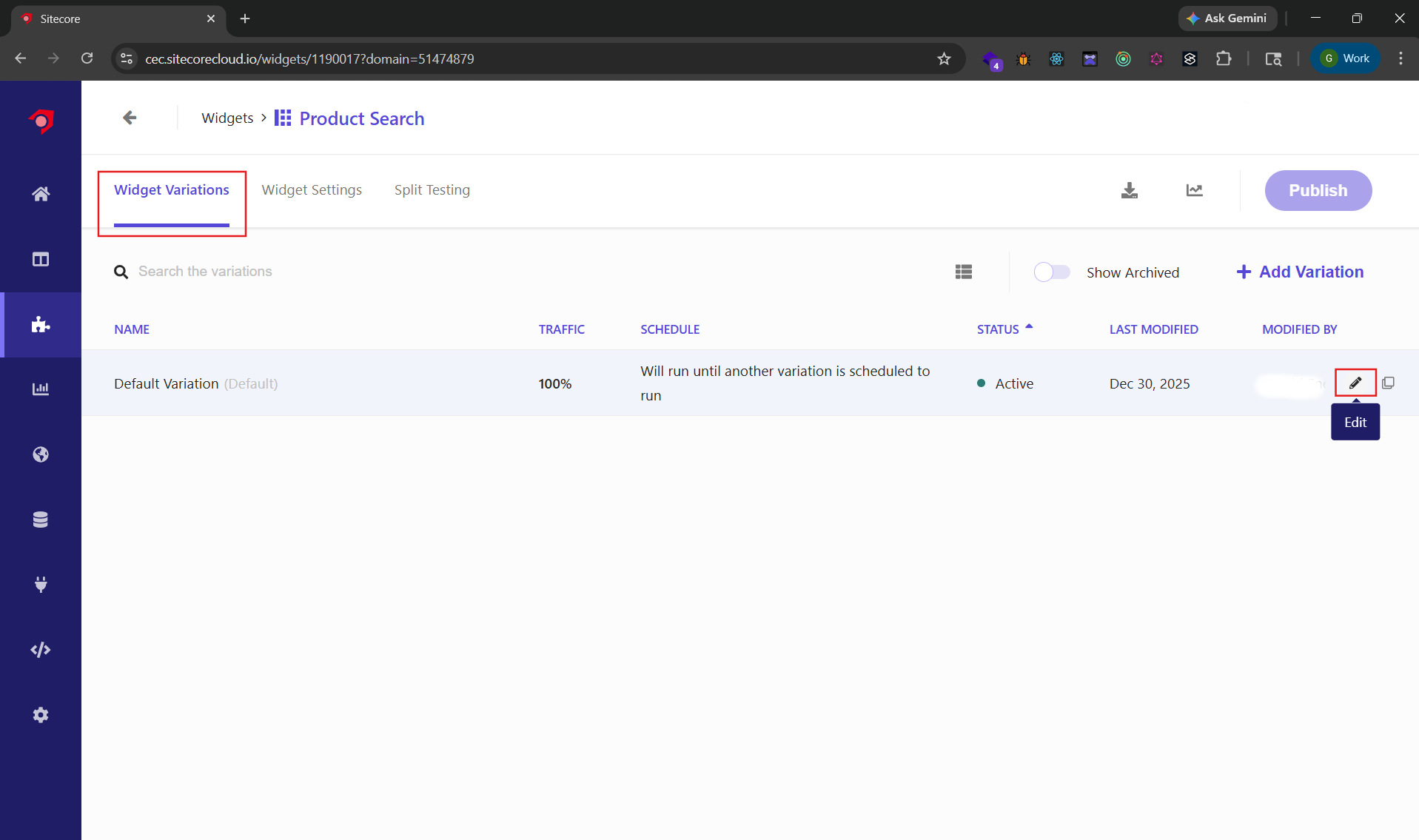Click the Add Variation link
Image resolution: width=1419 pixels, height=840 pixels.
tap(1300, 272)
